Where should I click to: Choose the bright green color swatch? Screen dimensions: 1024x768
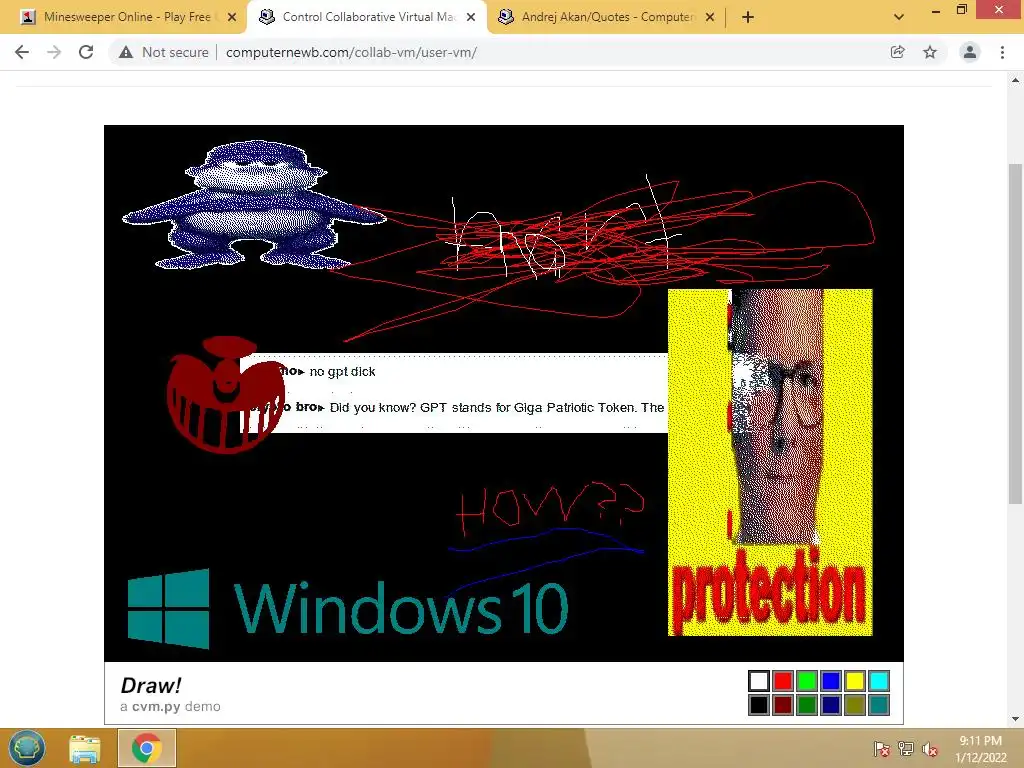807,681
